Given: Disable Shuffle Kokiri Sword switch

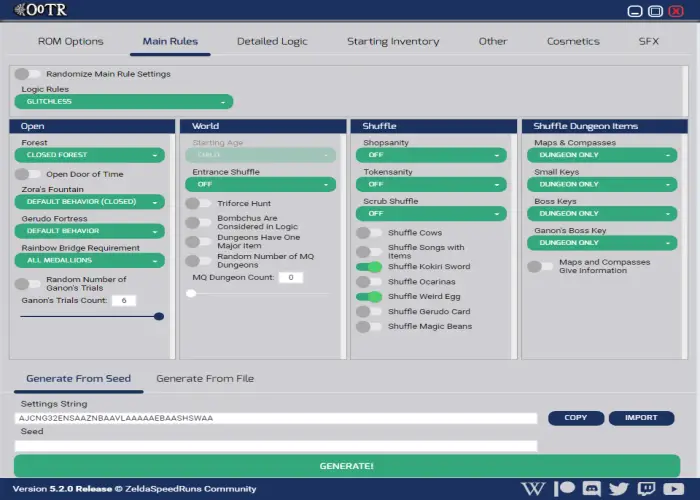Looking at the screenshot, I should point(369,267).
